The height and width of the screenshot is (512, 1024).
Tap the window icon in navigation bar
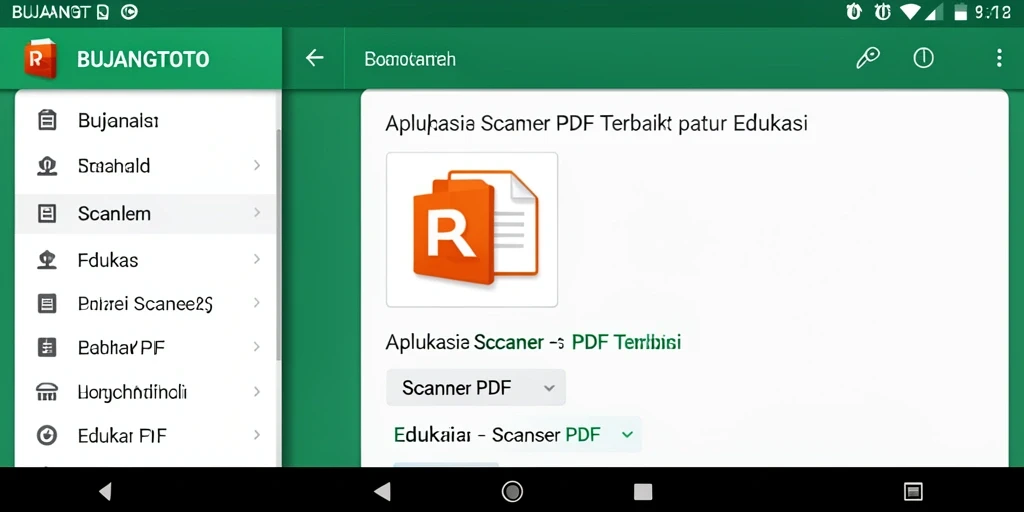(912, 491)
